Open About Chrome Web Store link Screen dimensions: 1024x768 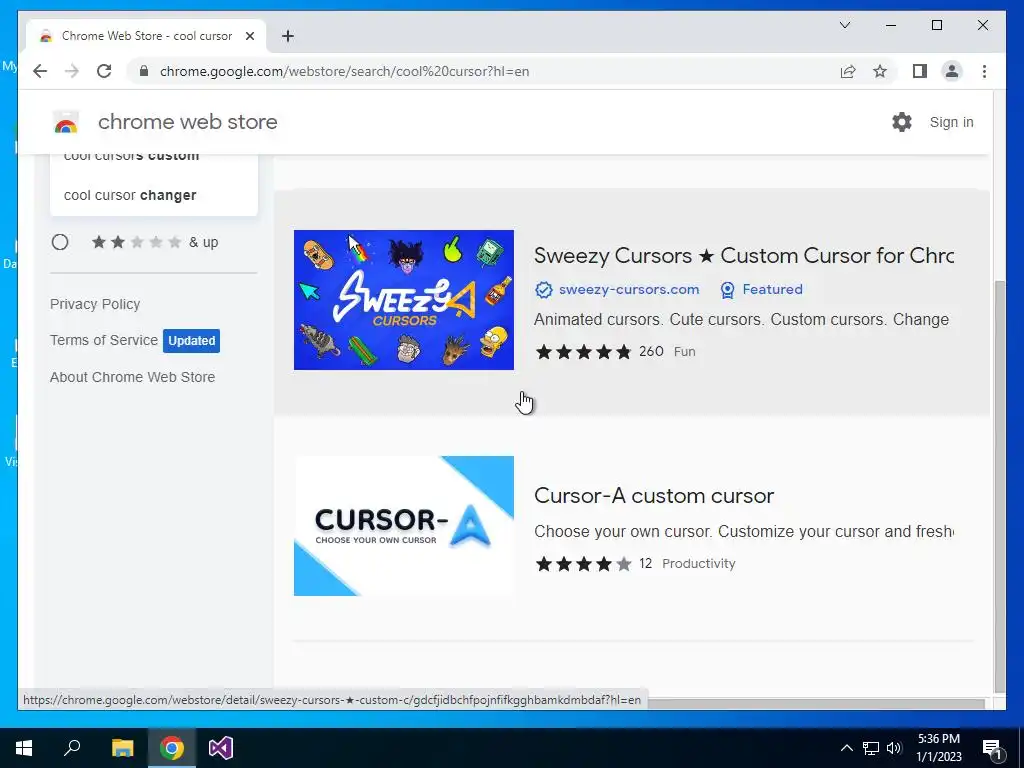pos(133,377)
